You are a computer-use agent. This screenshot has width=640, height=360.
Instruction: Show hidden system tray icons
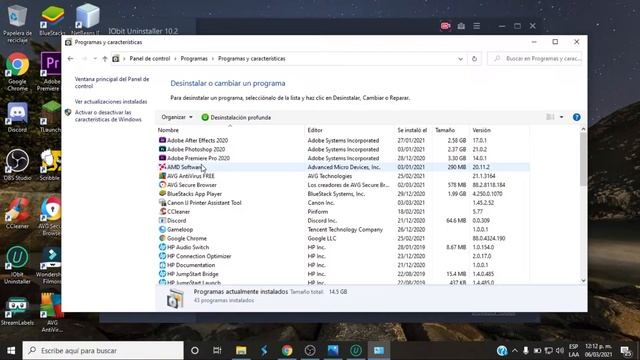[515, 351]
